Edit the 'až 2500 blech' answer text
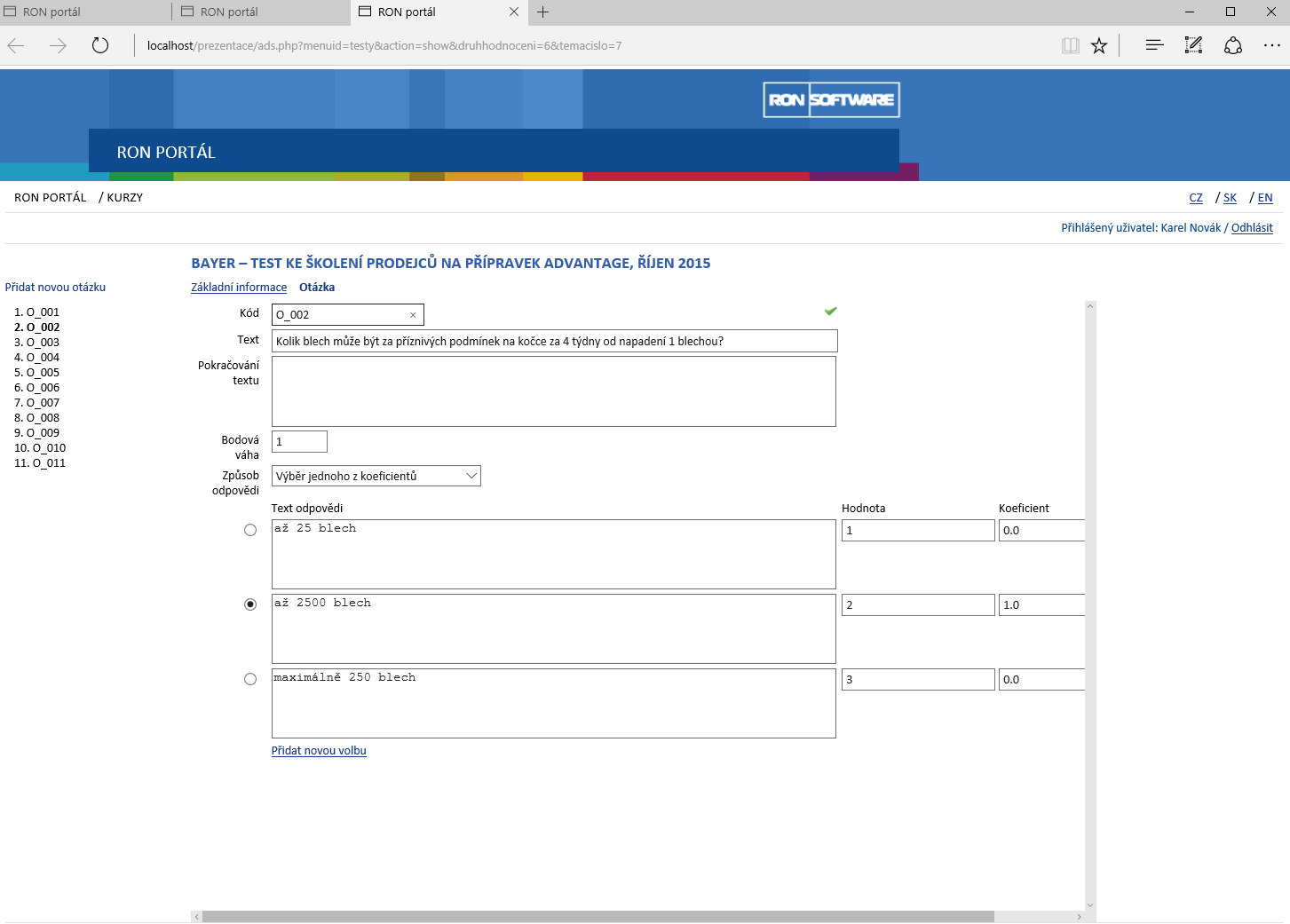The width and height of the screenshot is (1290, 924). pos(554,628)
